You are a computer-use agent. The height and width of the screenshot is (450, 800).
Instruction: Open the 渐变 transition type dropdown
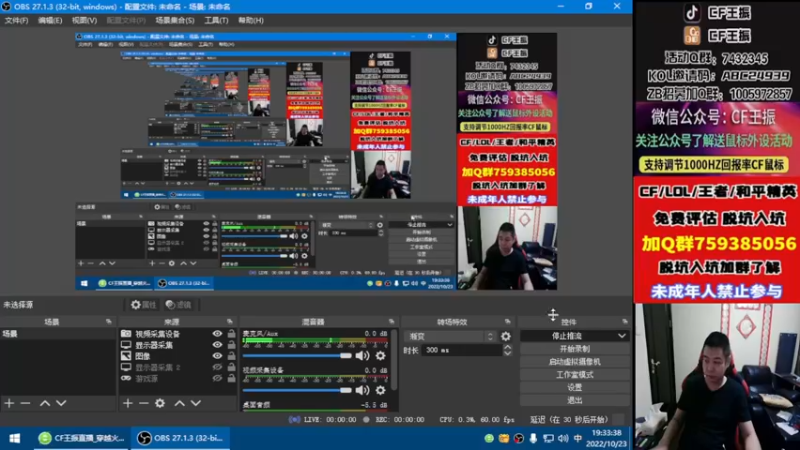pyautogui.click(x=451, y=336)
